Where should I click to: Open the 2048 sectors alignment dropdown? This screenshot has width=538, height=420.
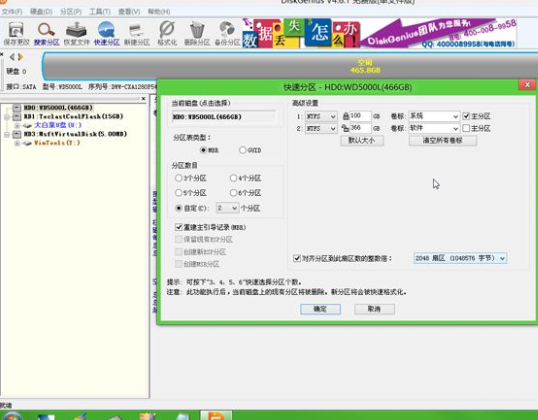pyautogui.click(x=460, y=258)
